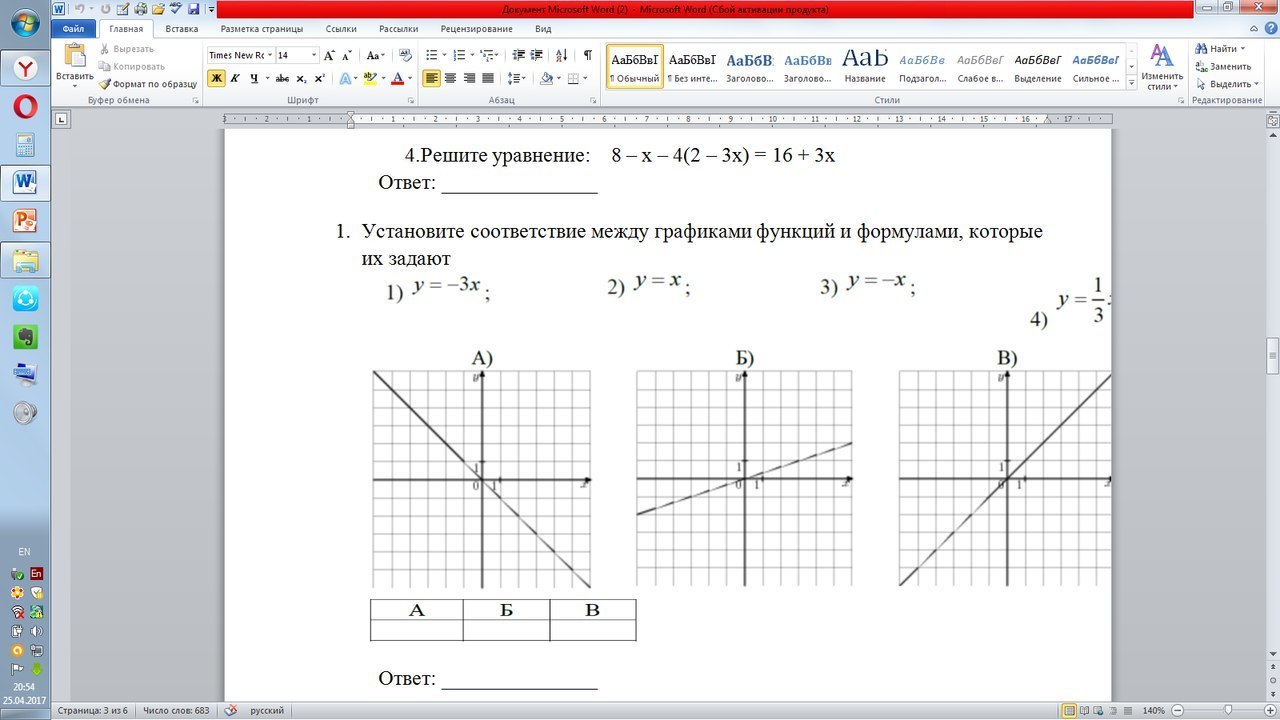Screen dimensions: 1280x720
Task: Toggle bold formatting Ж
Action: click(x=217, y=78)
